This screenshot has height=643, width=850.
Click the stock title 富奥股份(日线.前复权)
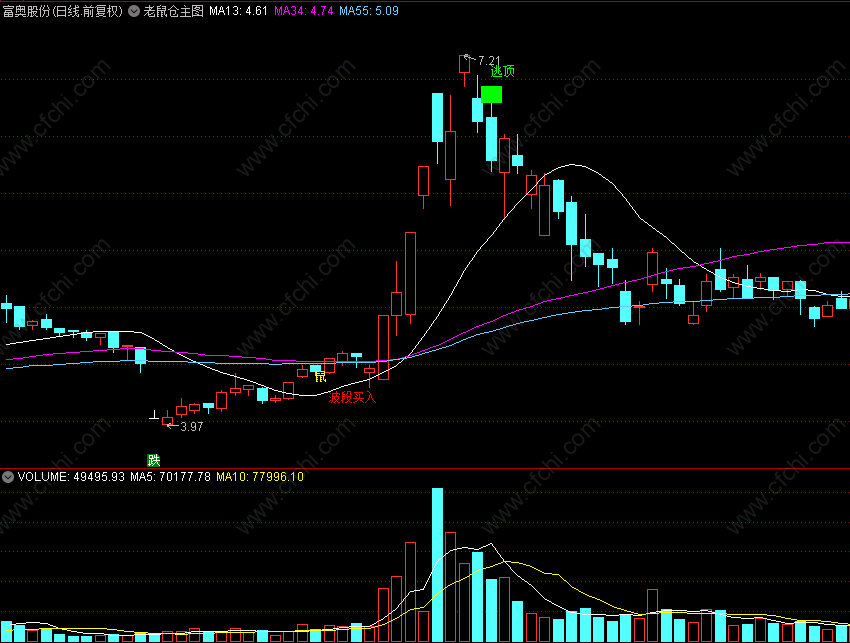tap(63, 11)
